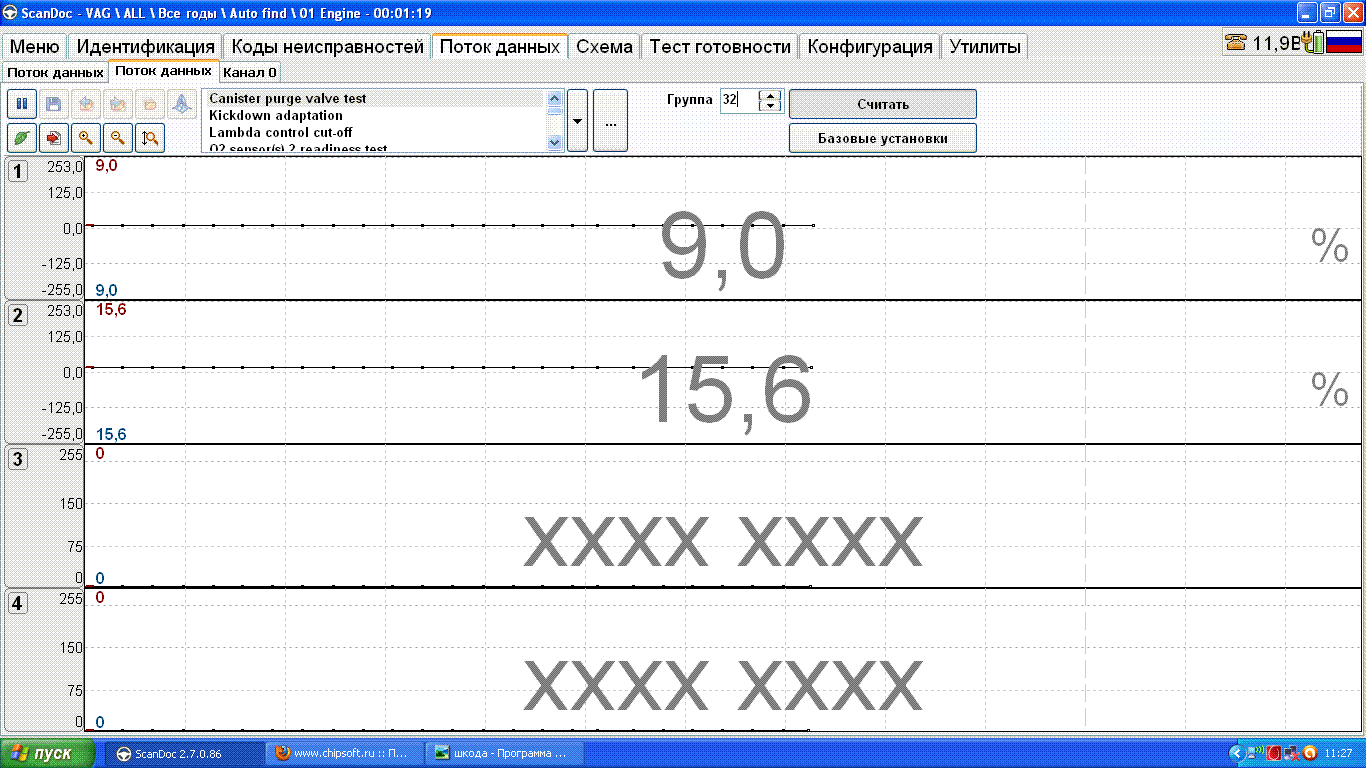The width and height of the screenshot is (1366, 768).
Task: Click the Считать button
Action: click(882, 104)
